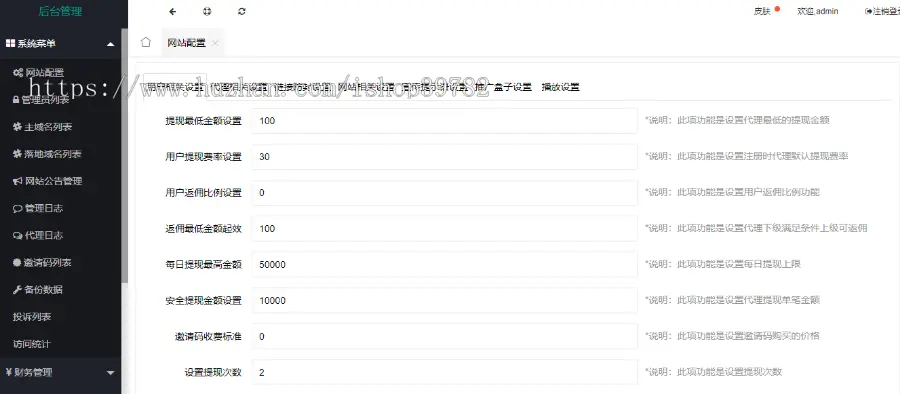Click the refresh icon in top bar
Viewport: 900px width, 394px height.
(242, 11)
